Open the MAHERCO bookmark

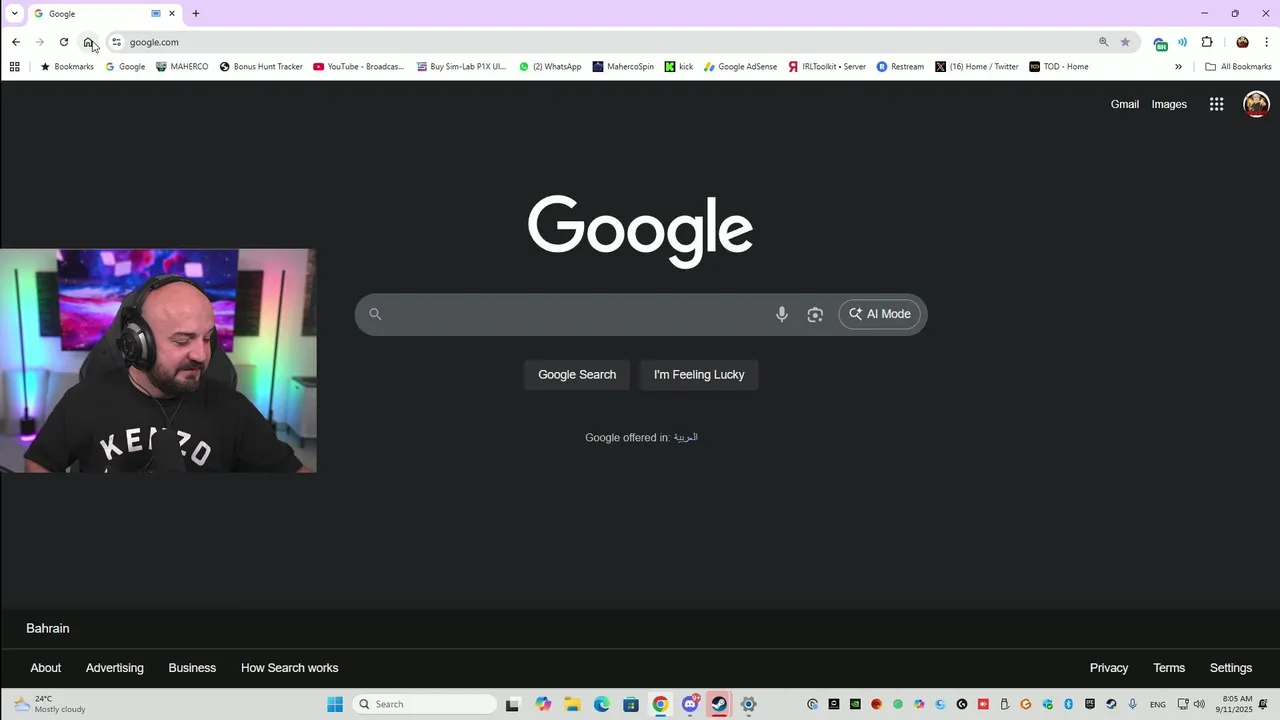[x=182, y=67]
